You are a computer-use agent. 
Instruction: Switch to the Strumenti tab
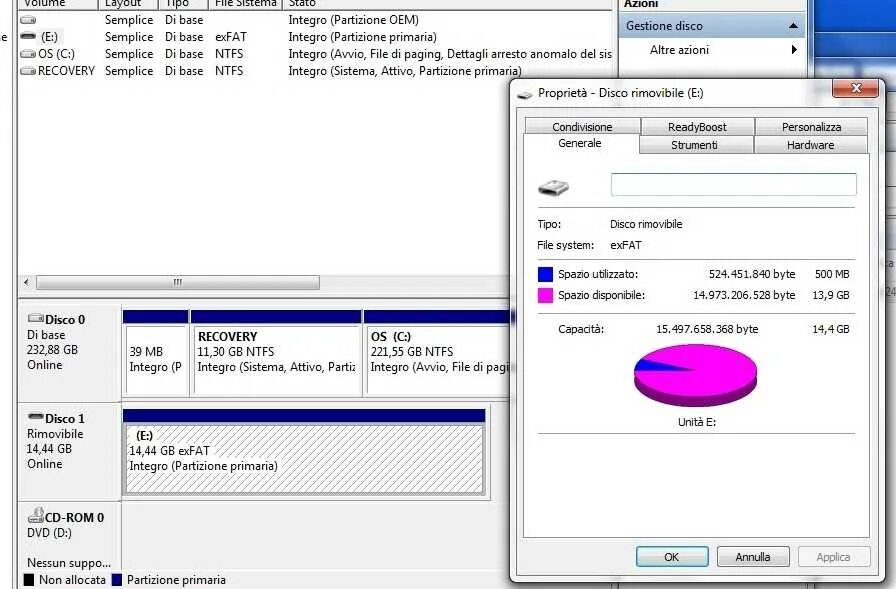[694, 145]
